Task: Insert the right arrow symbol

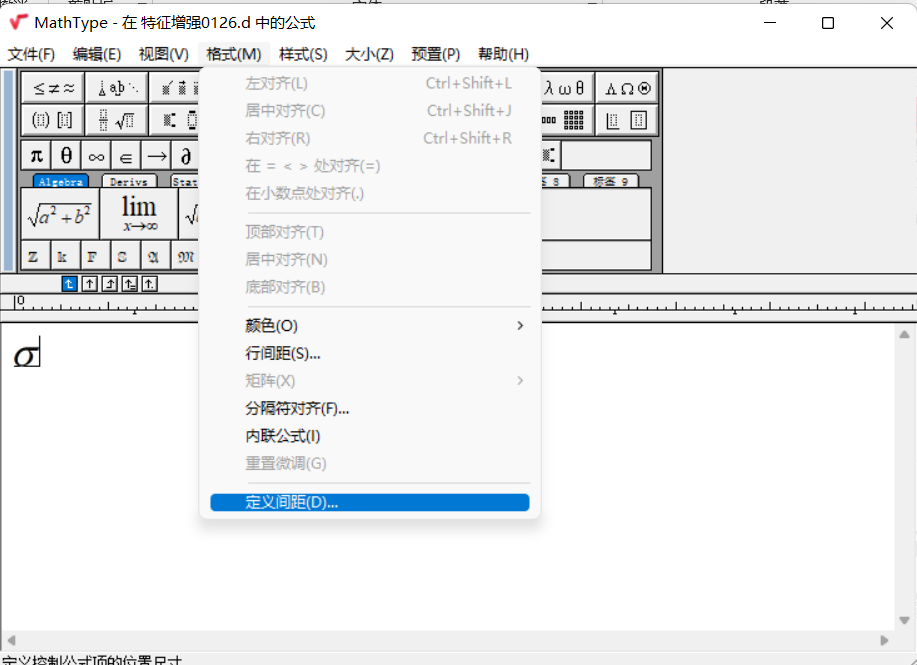Action: 156,156
